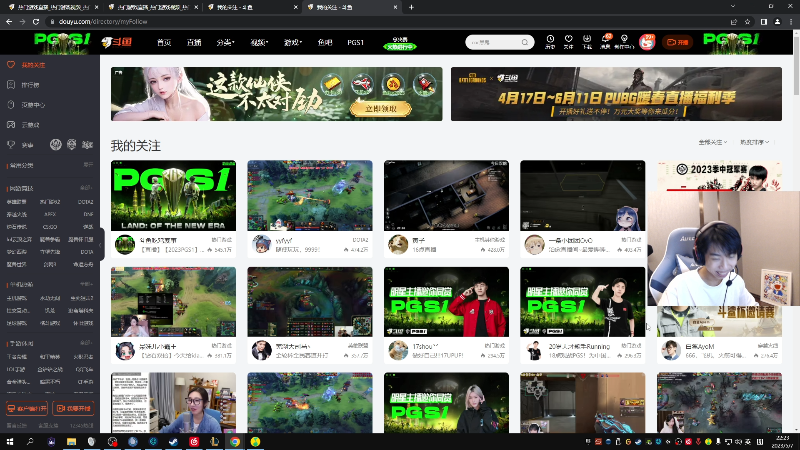Click the browser back arrow

coord(9,21)
